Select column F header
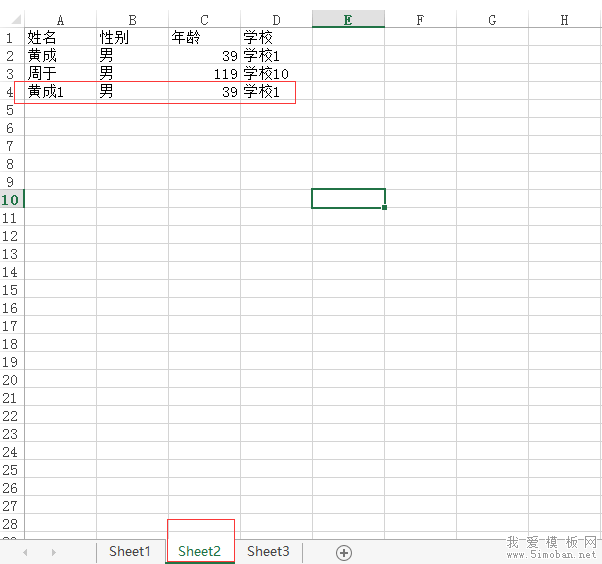 click(x=420, y=20)
